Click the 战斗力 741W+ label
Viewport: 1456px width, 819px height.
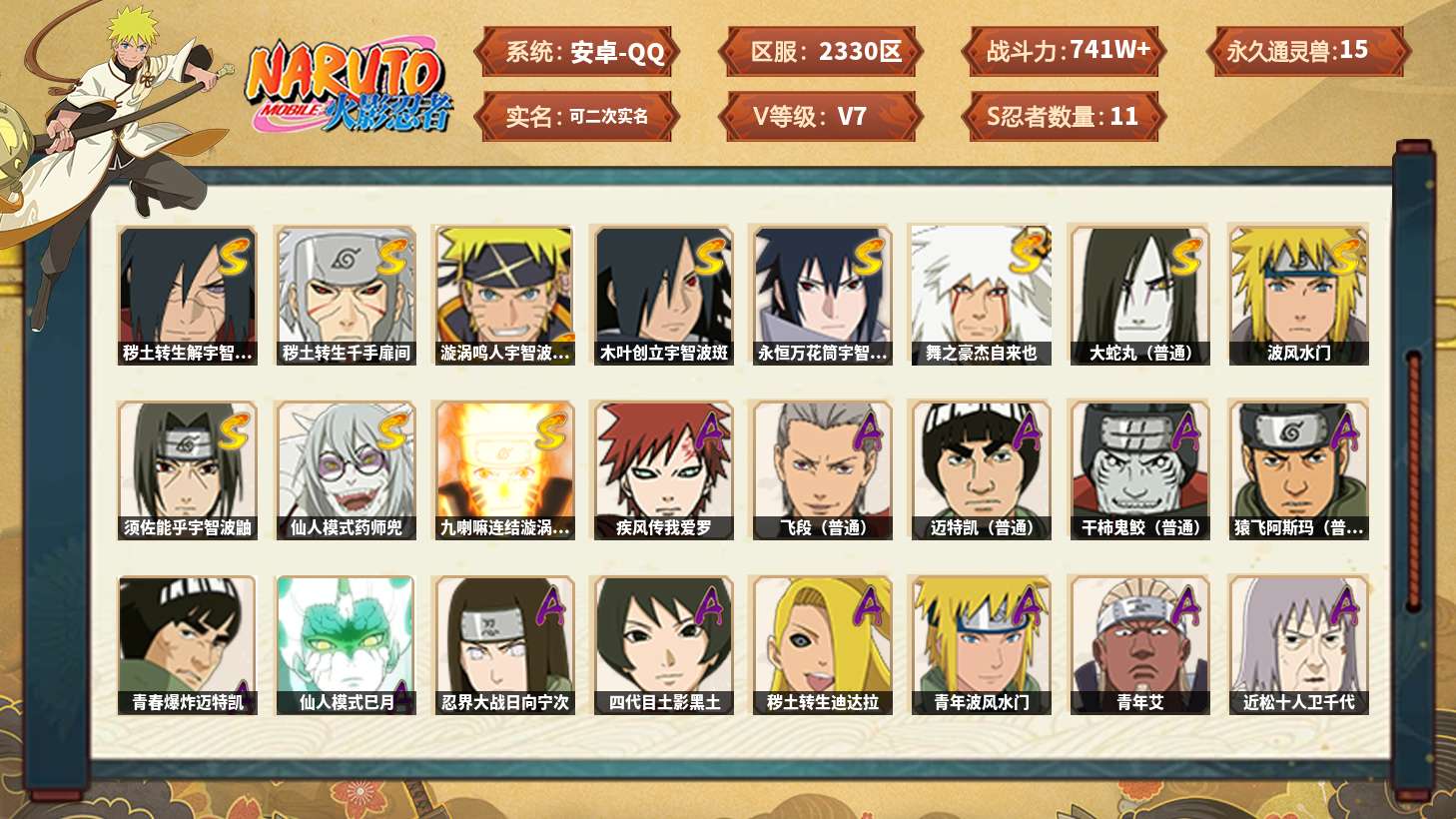point(1065,52)
